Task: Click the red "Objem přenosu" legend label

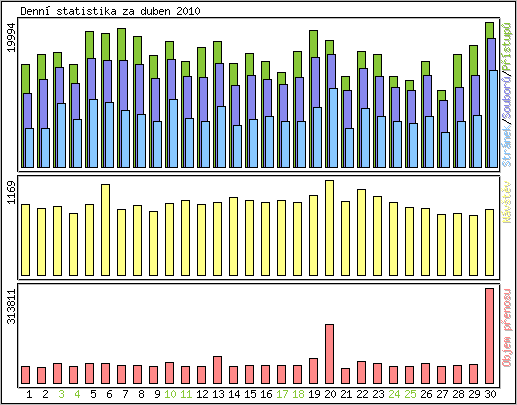Action: pos(507,328)
